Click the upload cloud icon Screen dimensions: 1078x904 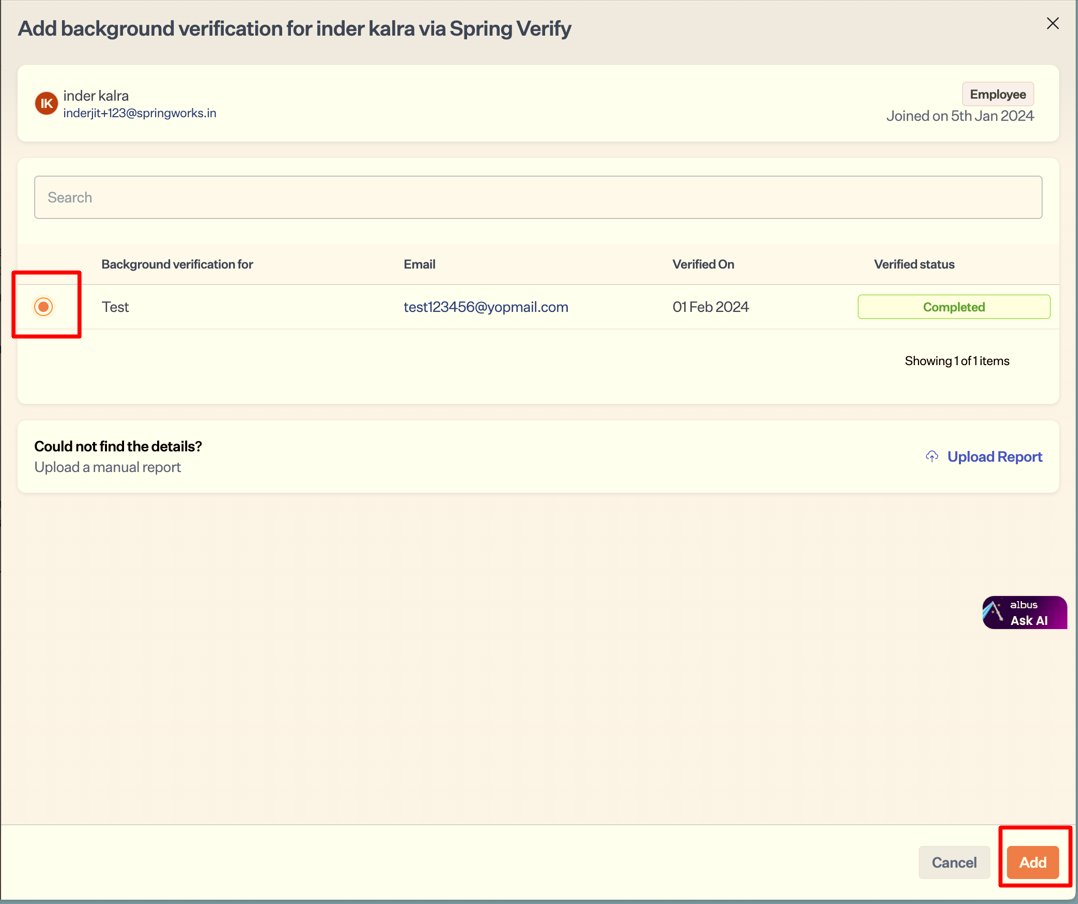(932, 457)
